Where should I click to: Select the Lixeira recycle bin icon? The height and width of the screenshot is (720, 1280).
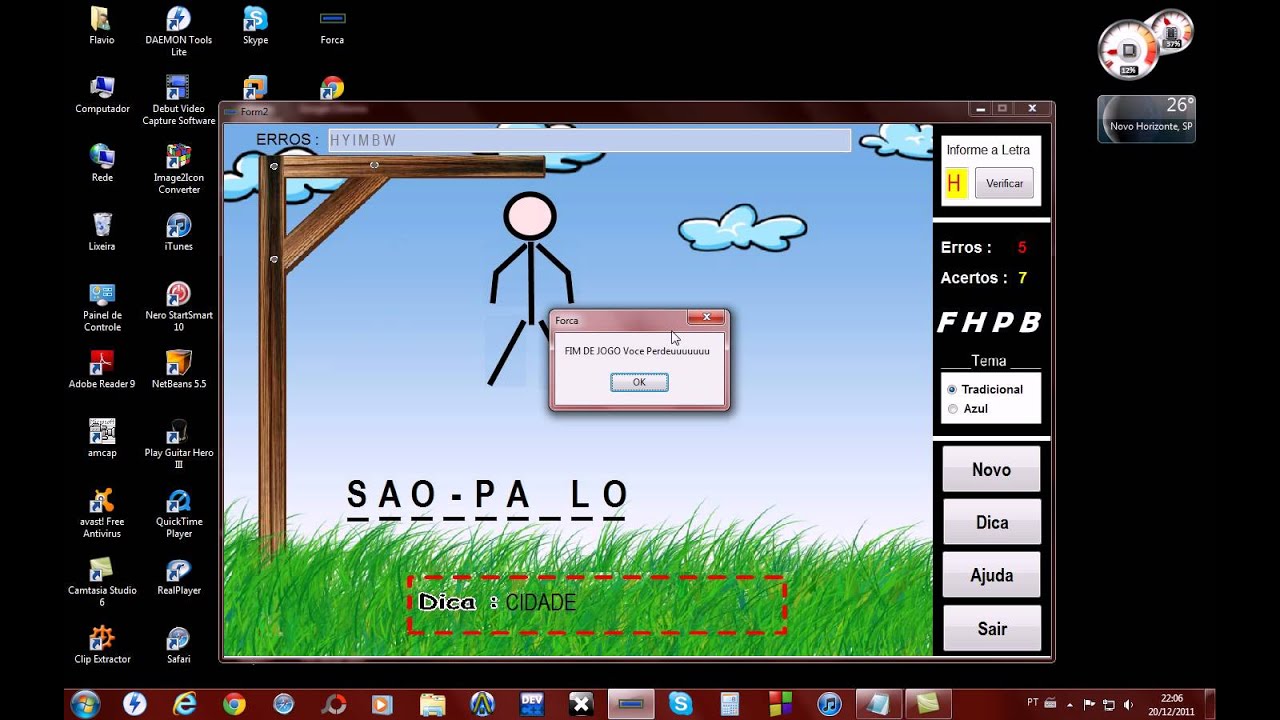tap(102, 231)
